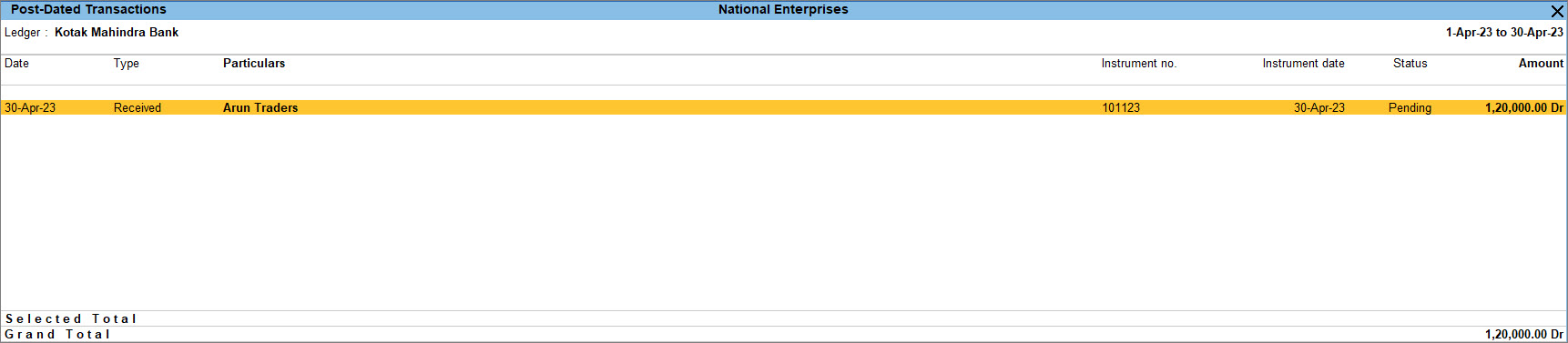Click the Post-Dated Transactions title
The image size is (1568, 343).
pyautogui.click(x=88, y=9)
